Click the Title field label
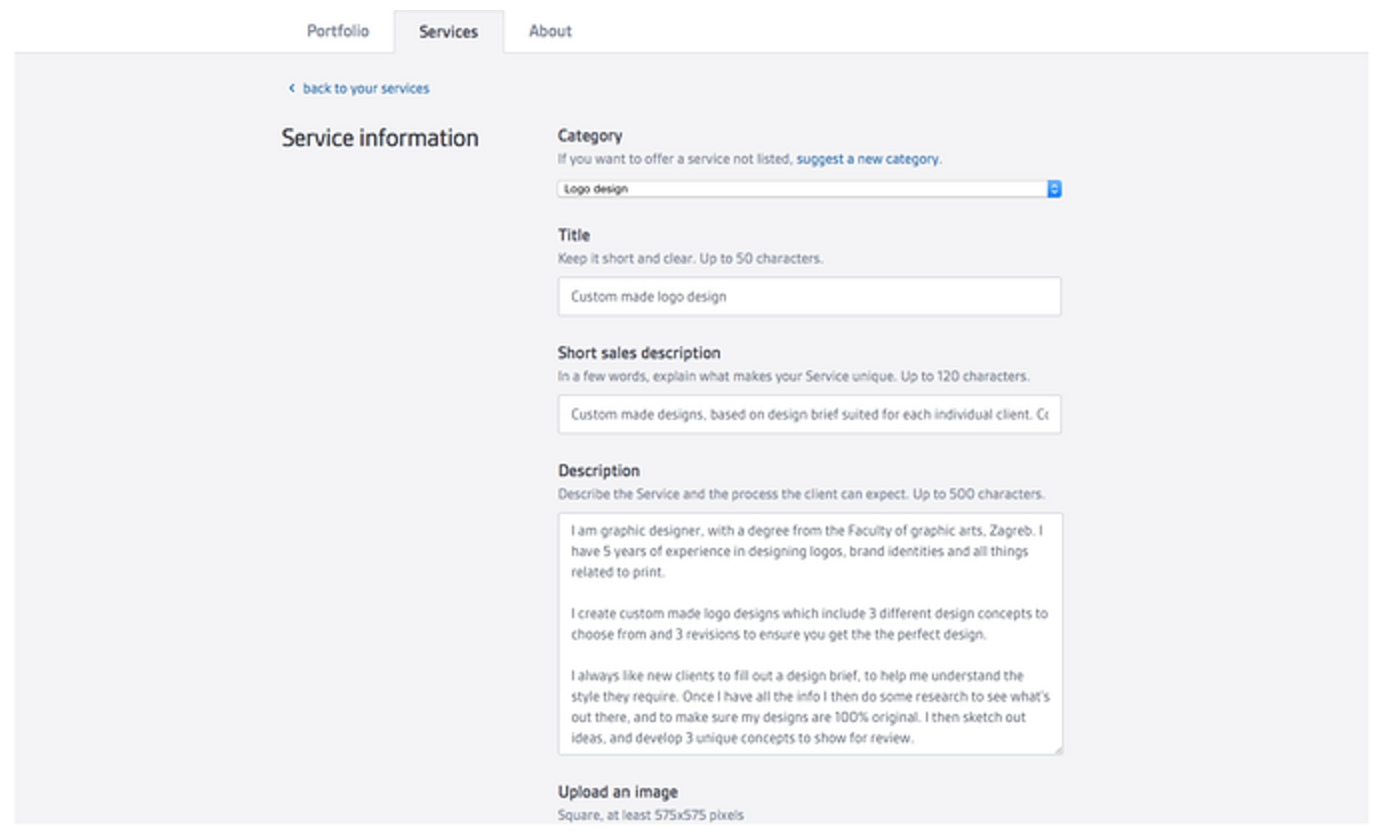 [x=574, y=236]
